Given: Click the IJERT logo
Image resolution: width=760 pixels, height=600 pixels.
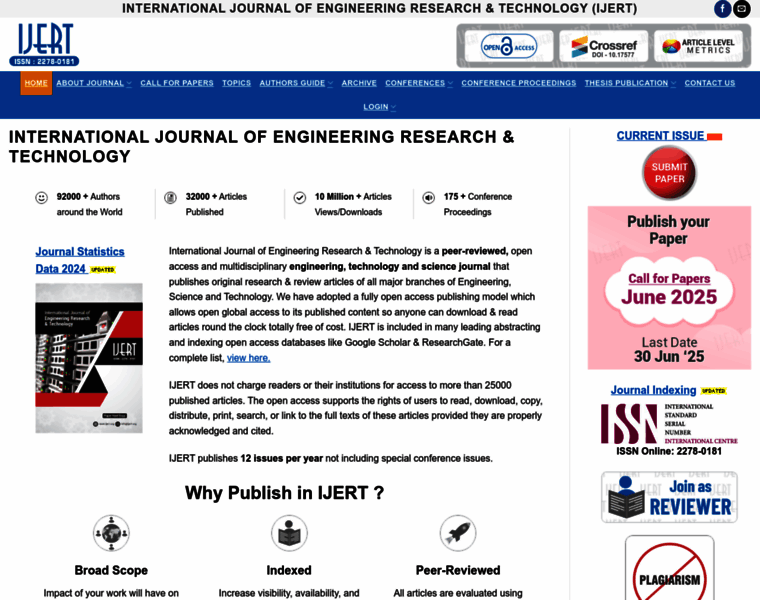Looking at the screenshot, I should point(44,44).
